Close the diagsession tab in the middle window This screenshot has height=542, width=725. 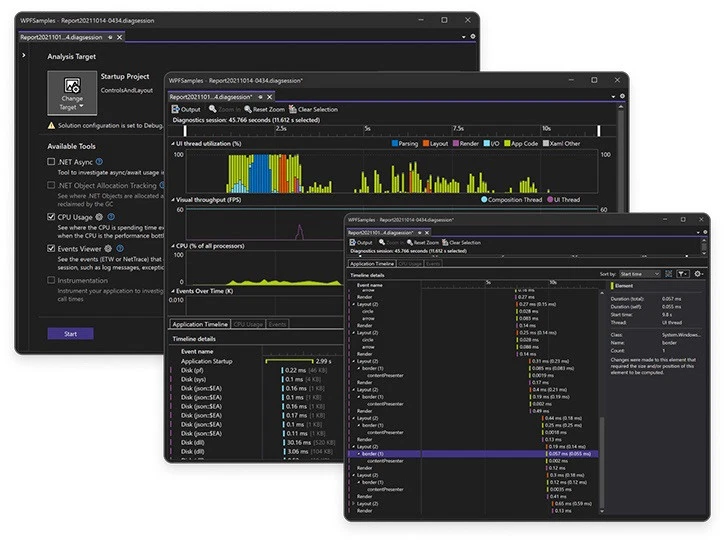pos(270,97)
